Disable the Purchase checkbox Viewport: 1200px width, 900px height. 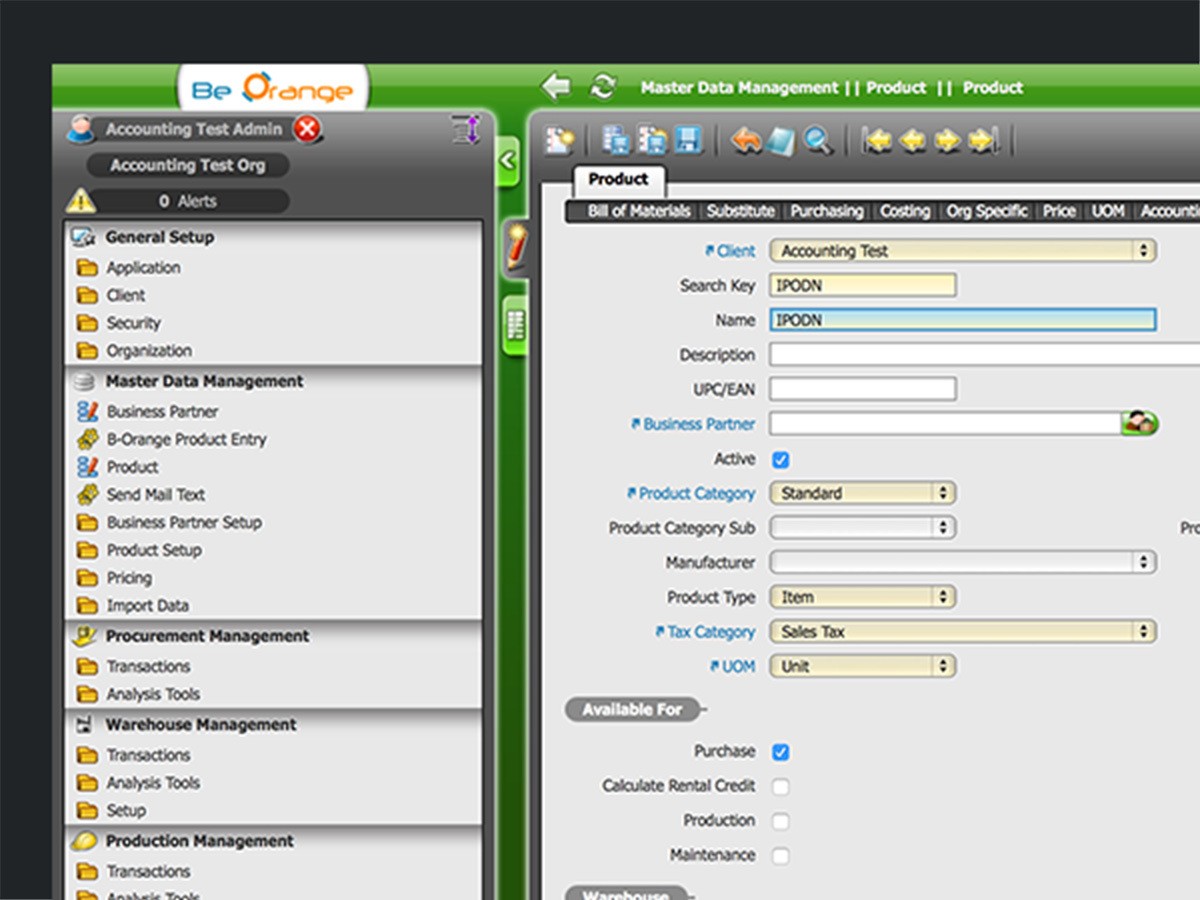click(x=781, y=751)
